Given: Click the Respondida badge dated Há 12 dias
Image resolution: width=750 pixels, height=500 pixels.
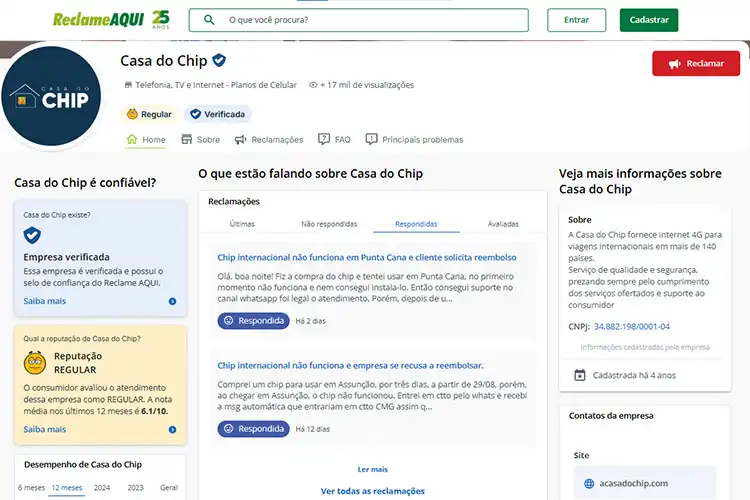Looking at the screenshot, I should pyautogui.click(x=254, y=429).
